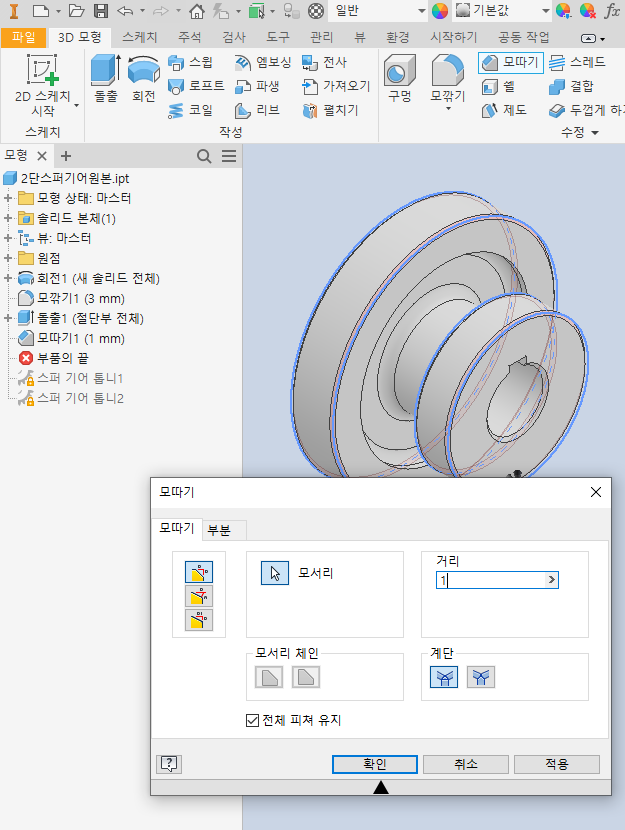
Task: Choose the Sweep (스윕) tool
Action: pos(191,62)
